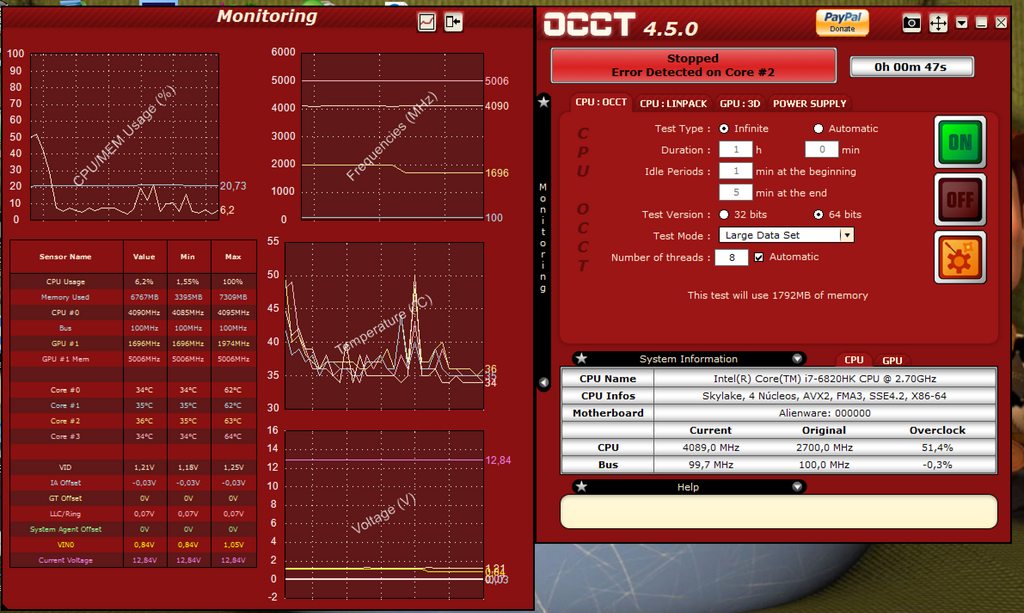The image size is (1024, 613).
Task: Click the move window crosshair icon
Action: (x=938, y=24)
